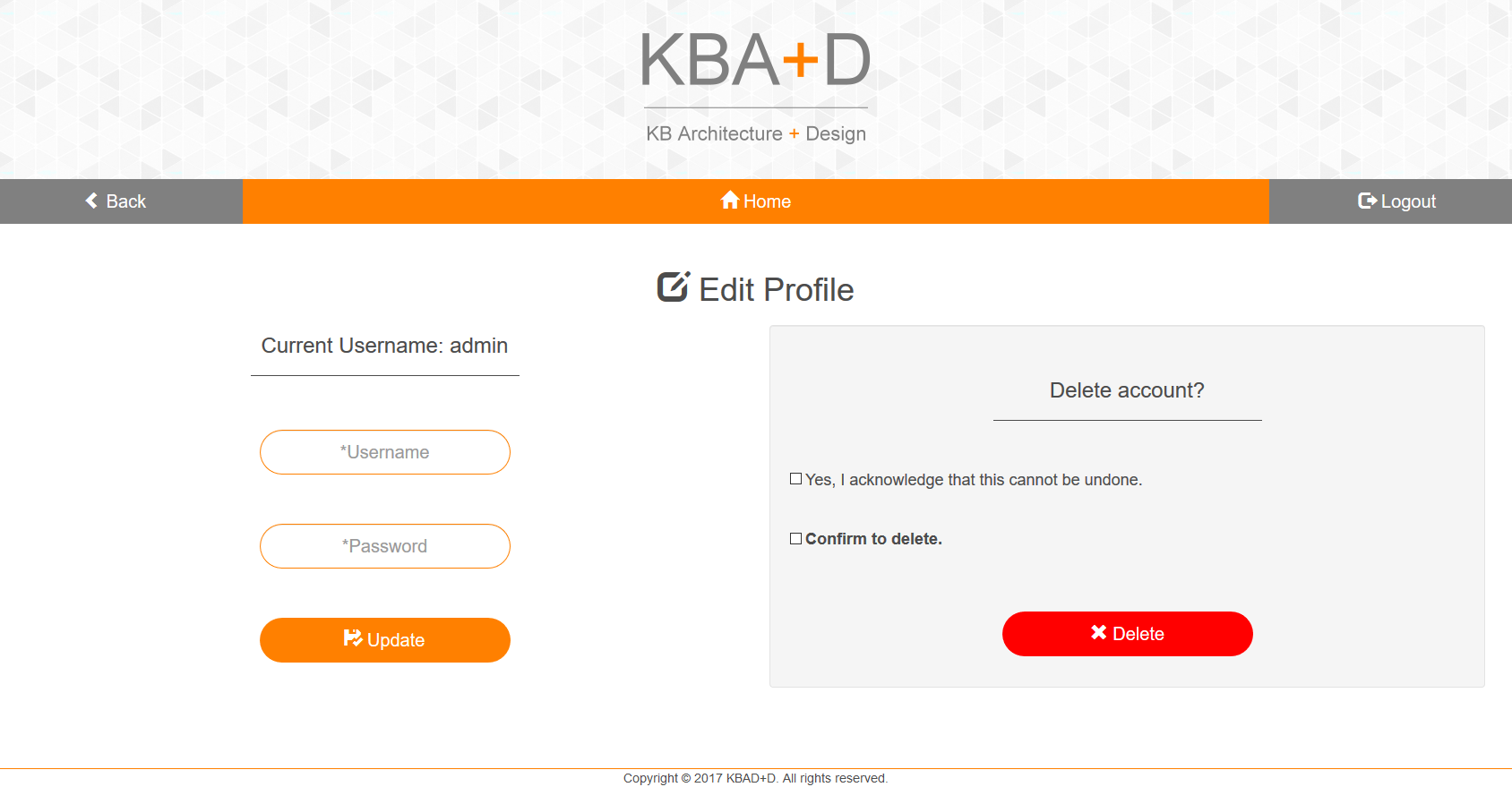
Task: Click the pencil-square Edit Profile icon
Action: click(x=674, y=287)
